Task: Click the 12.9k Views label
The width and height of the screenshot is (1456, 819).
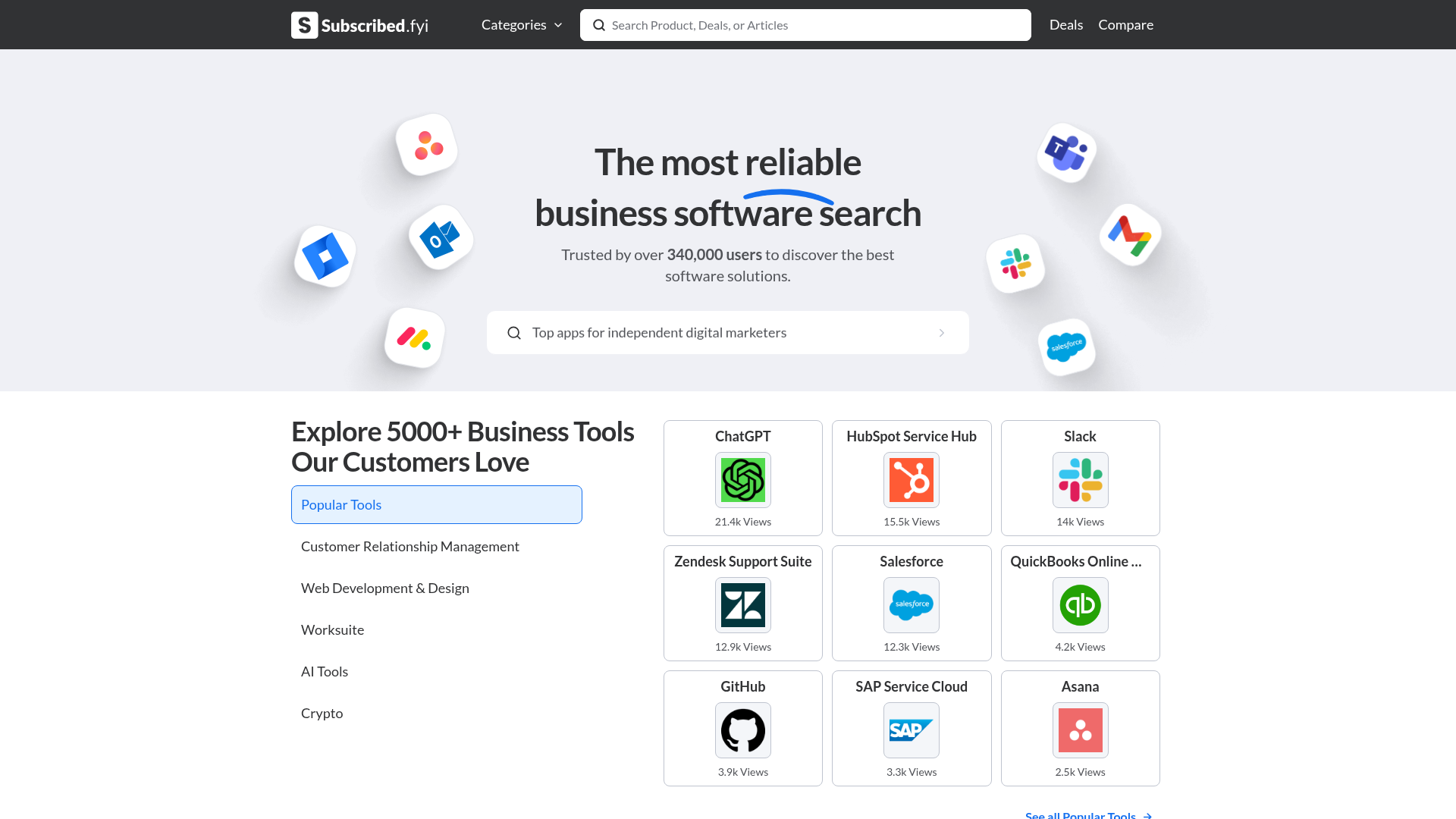Action: (743, 647)
